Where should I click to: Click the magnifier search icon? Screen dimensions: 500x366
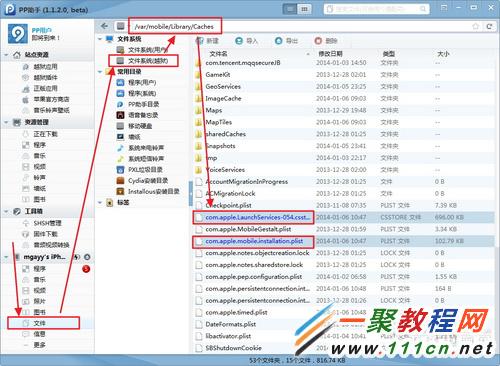(x=423, y=9)
